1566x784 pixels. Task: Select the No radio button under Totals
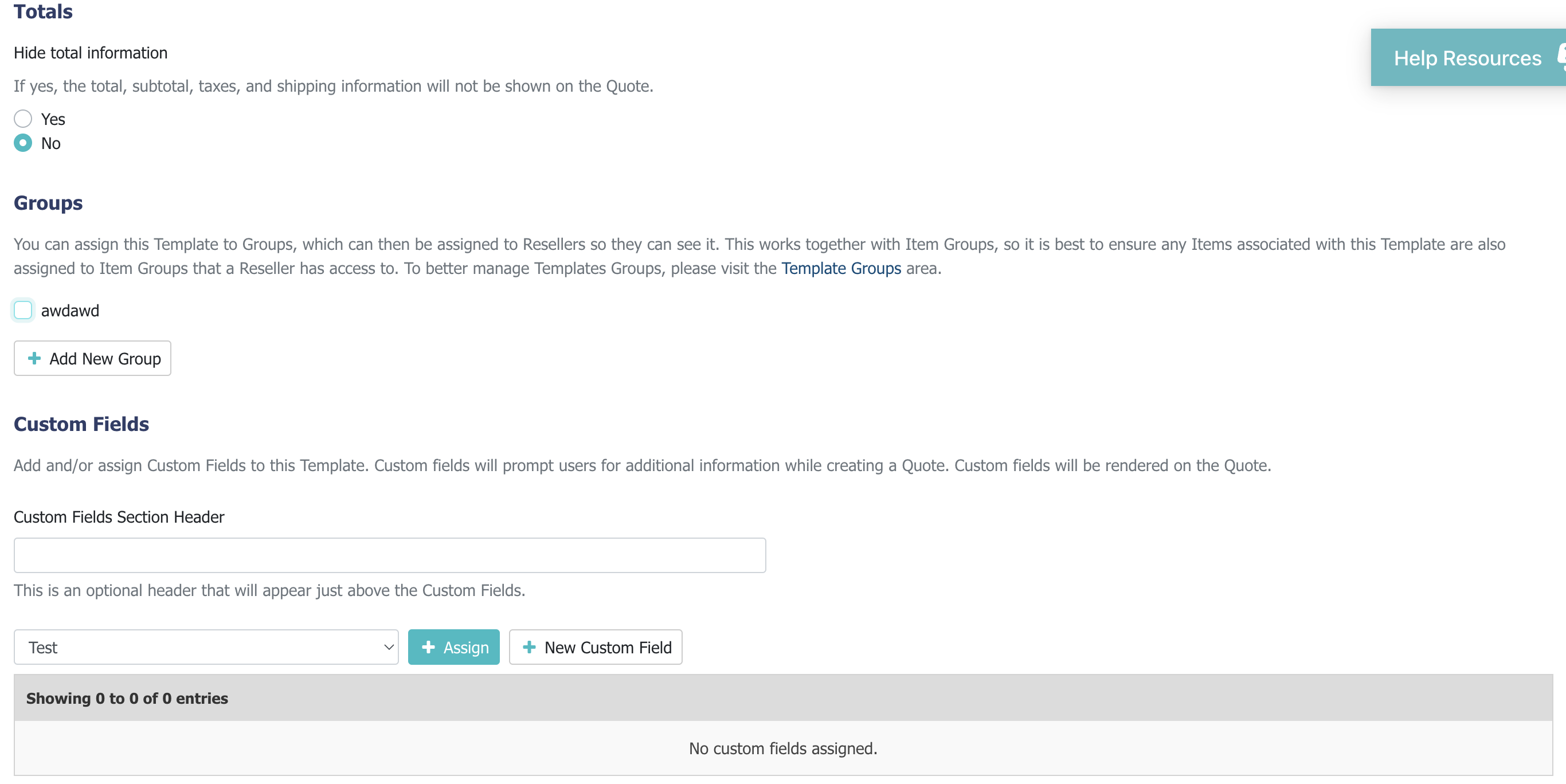click(23, 143)
